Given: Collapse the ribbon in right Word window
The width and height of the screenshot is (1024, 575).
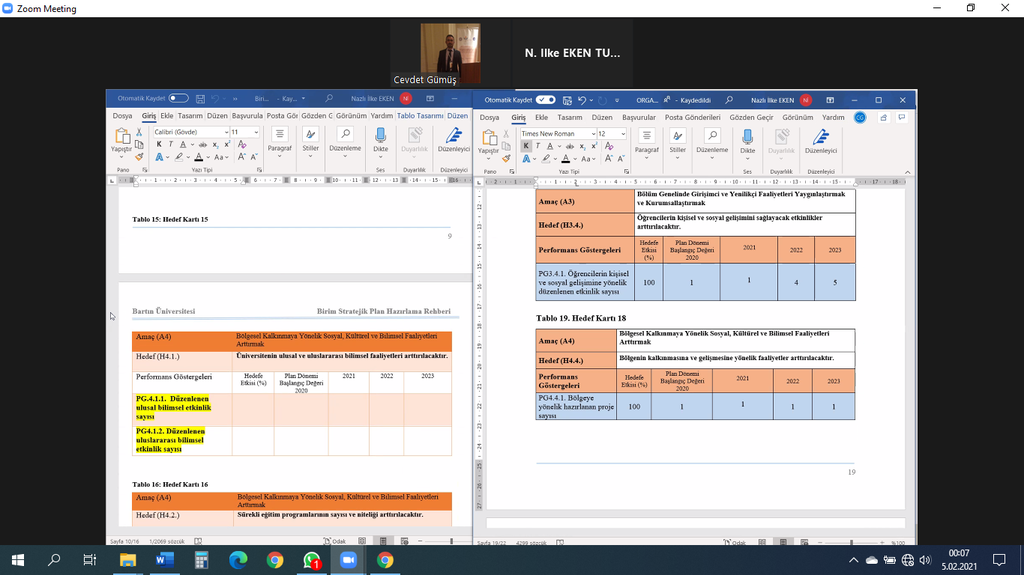Looking at the screenshot, I should pyautogui.click(x=908, y=172).
